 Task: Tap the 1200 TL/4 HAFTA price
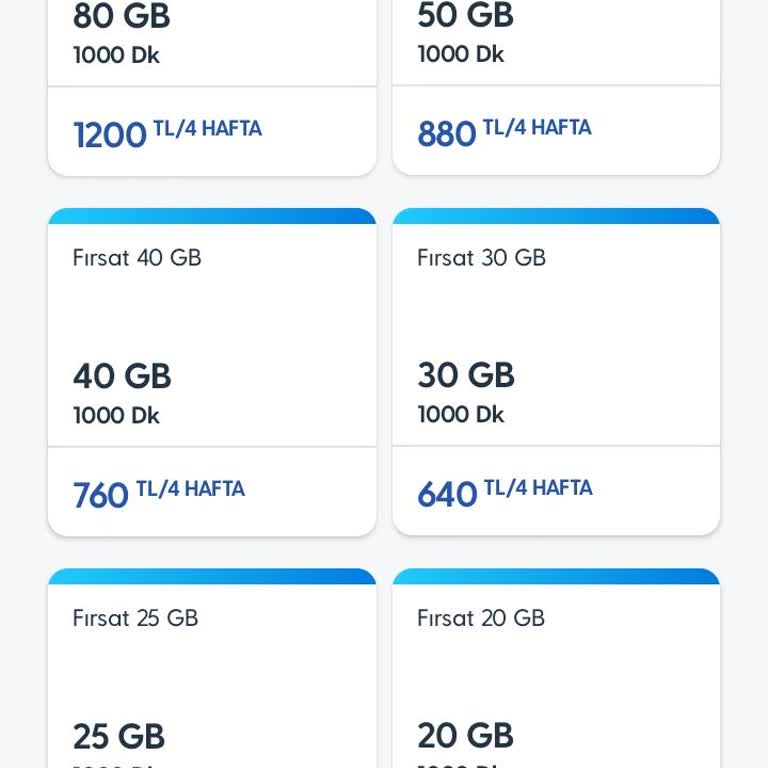(167, 133)
